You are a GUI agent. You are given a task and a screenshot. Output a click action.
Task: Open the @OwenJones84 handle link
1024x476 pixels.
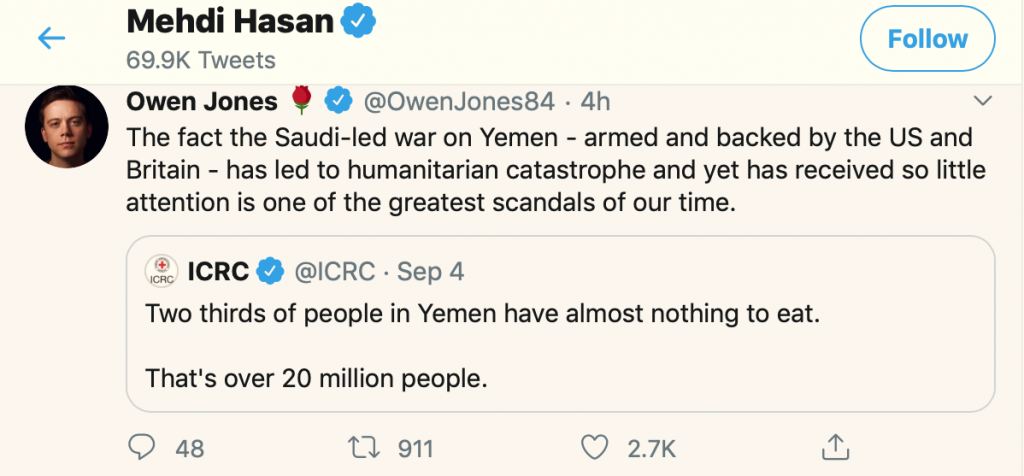456,101
